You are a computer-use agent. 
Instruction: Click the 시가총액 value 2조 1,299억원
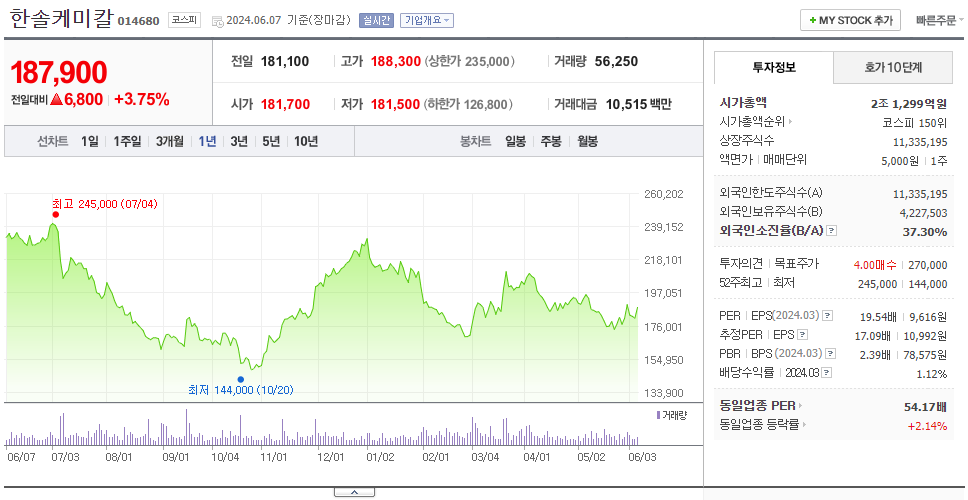[909, 104]
